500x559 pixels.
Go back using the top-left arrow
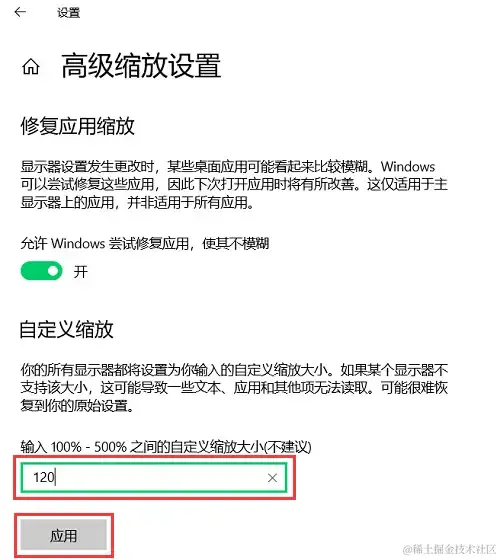tap(20, 12)
